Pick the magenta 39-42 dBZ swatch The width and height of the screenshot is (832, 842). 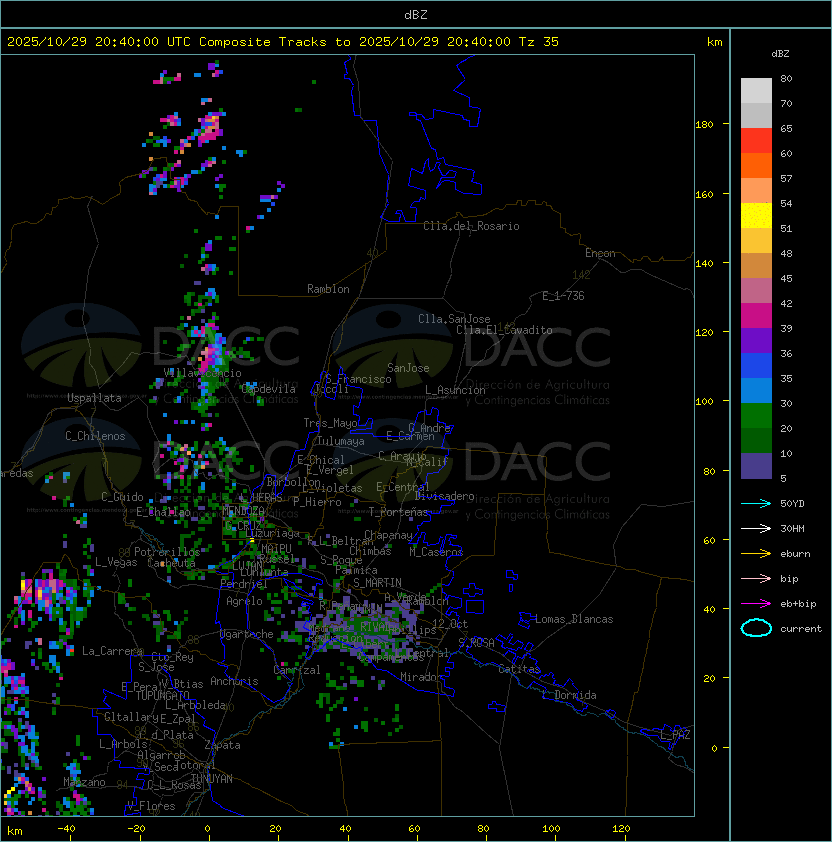point(756,316)
